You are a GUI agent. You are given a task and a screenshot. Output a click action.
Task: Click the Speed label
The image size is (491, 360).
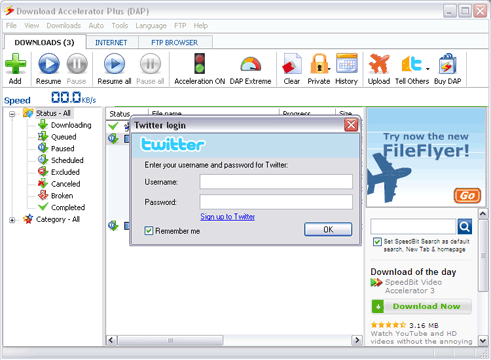point(17,100)
